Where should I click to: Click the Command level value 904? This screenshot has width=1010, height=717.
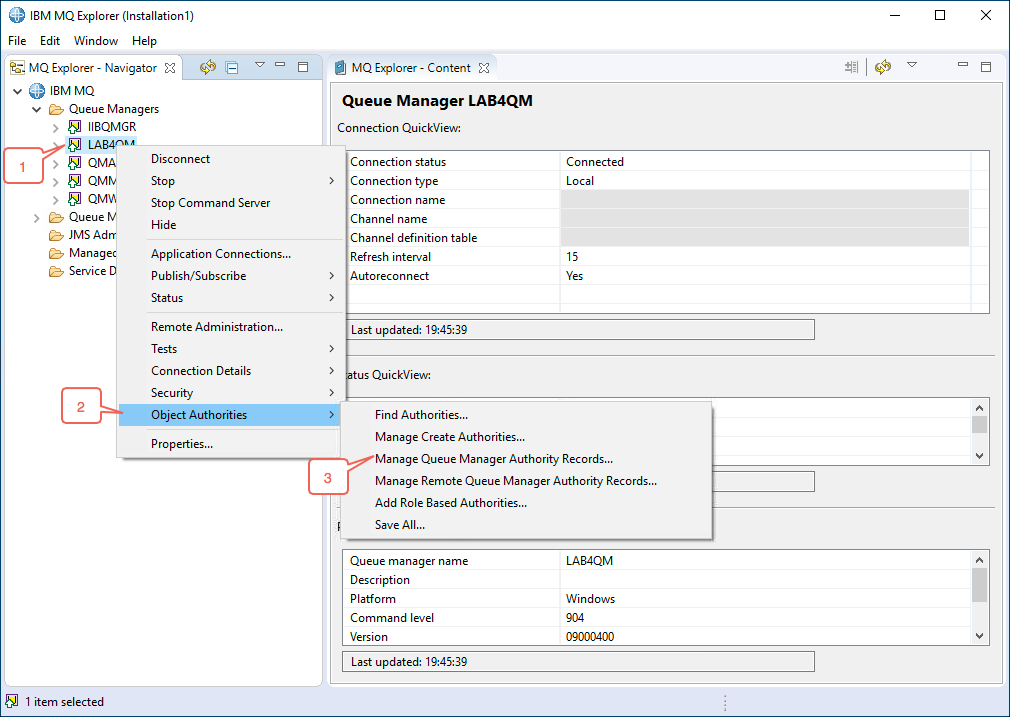[575, 618]
